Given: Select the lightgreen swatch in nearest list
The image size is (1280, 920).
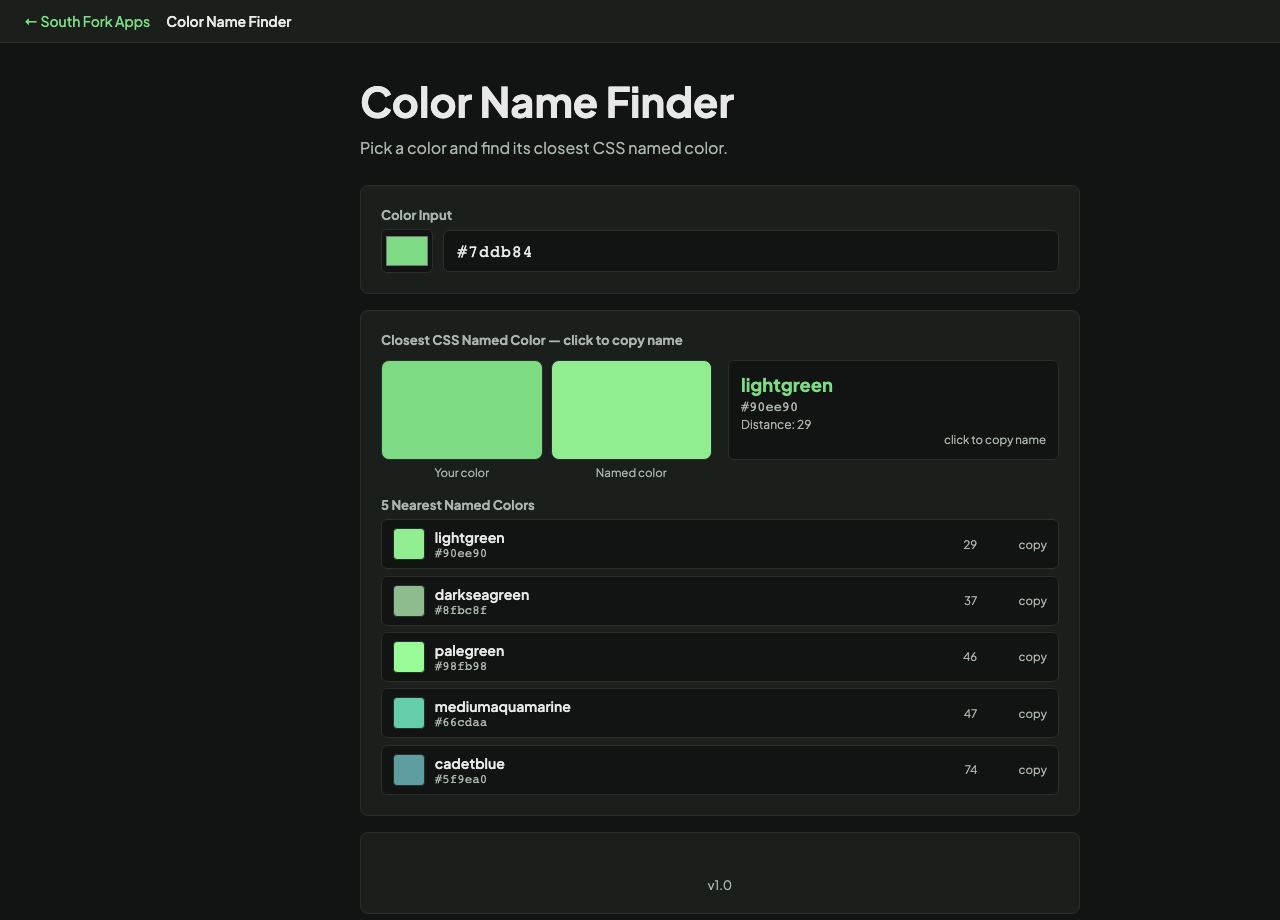Looking at the screenshot, I should click(409, 544).
